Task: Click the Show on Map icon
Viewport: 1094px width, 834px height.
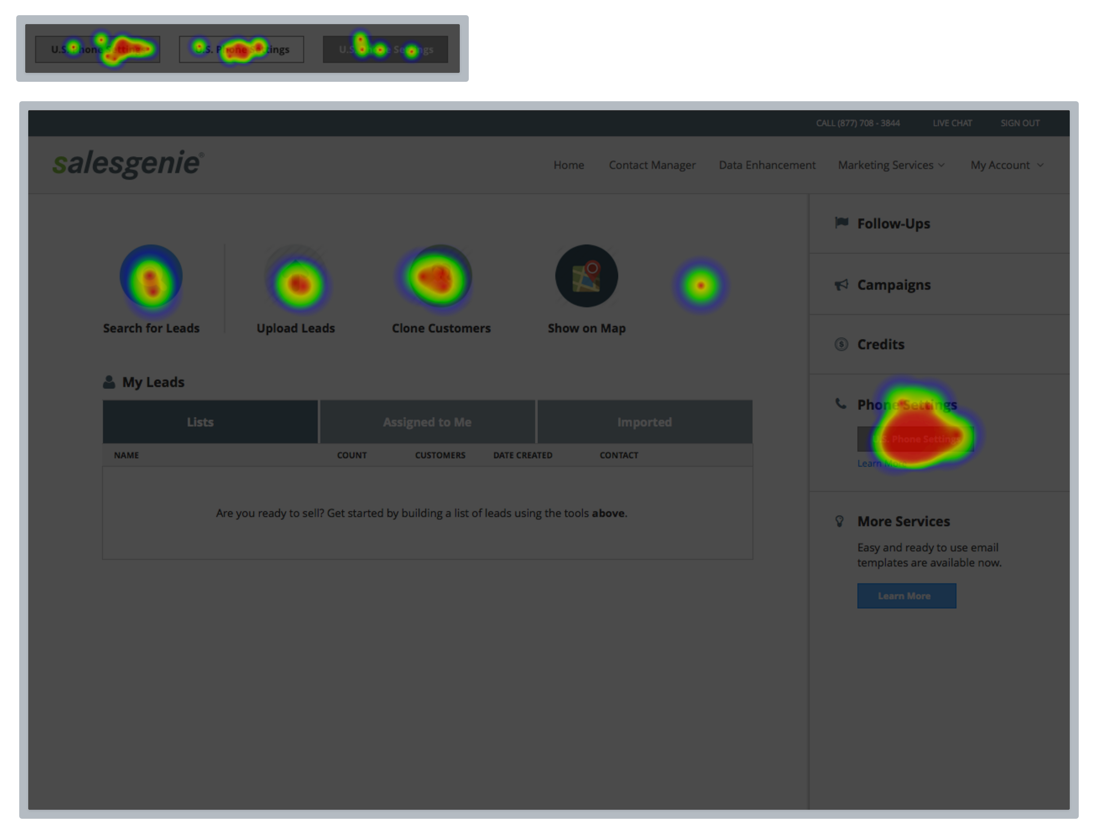Action: coord(587,276)
